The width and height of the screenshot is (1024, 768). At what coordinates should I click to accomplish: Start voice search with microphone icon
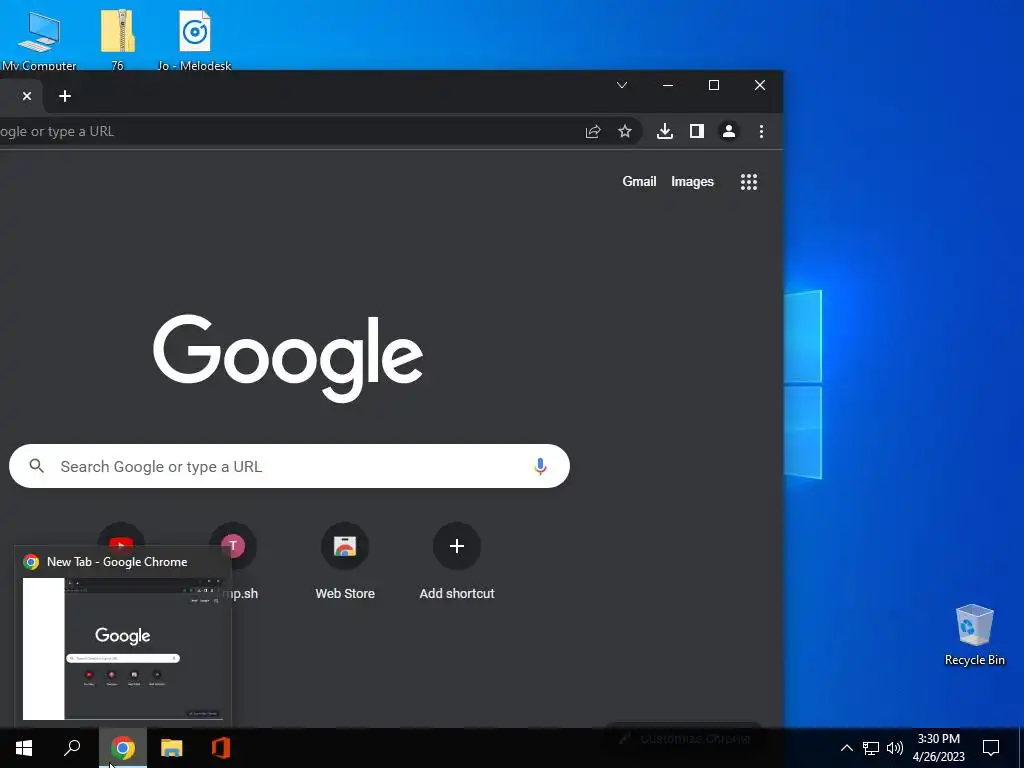click(x=540, y=466)
